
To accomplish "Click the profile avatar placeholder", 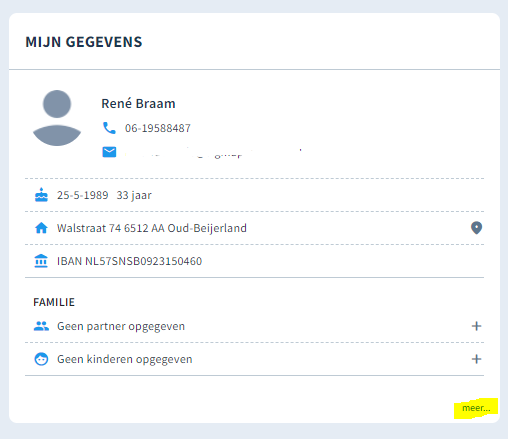I will tap(57, 118).
